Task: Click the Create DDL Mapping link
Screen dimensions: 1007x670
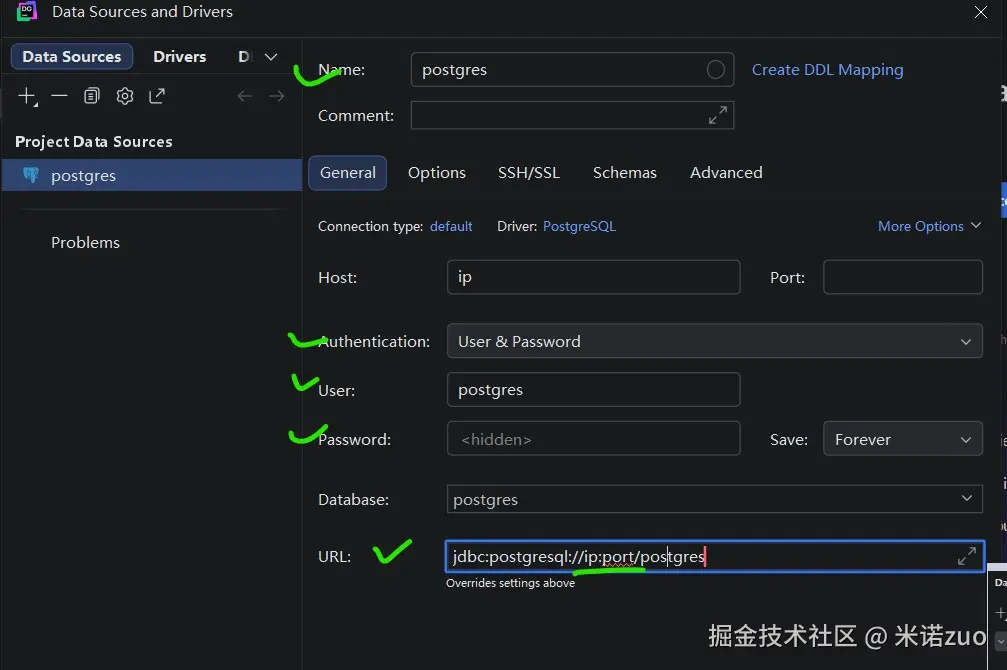Action: pos(827,69)
